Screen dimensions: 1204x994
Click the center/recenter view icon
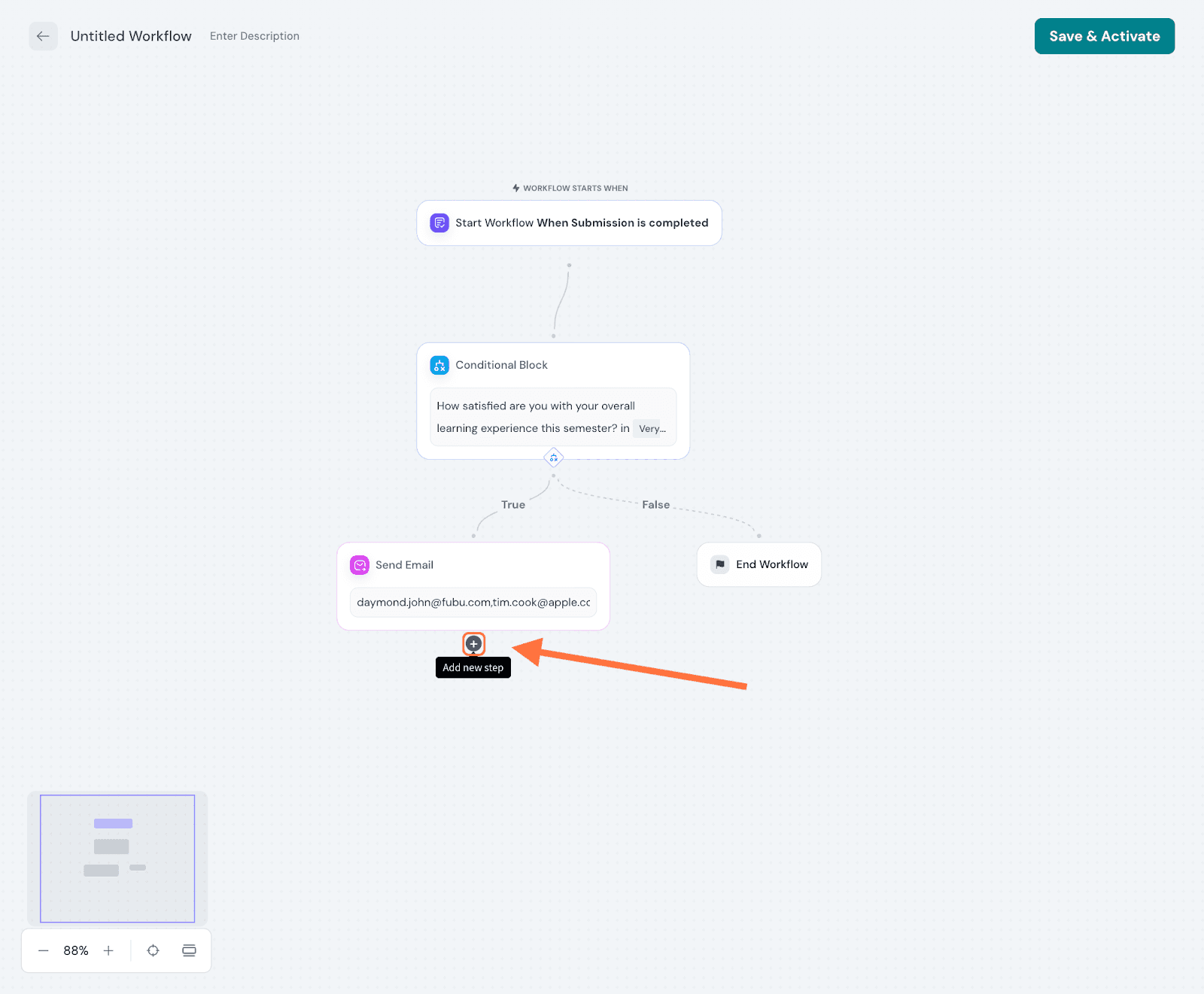click(x=153, y=950)
